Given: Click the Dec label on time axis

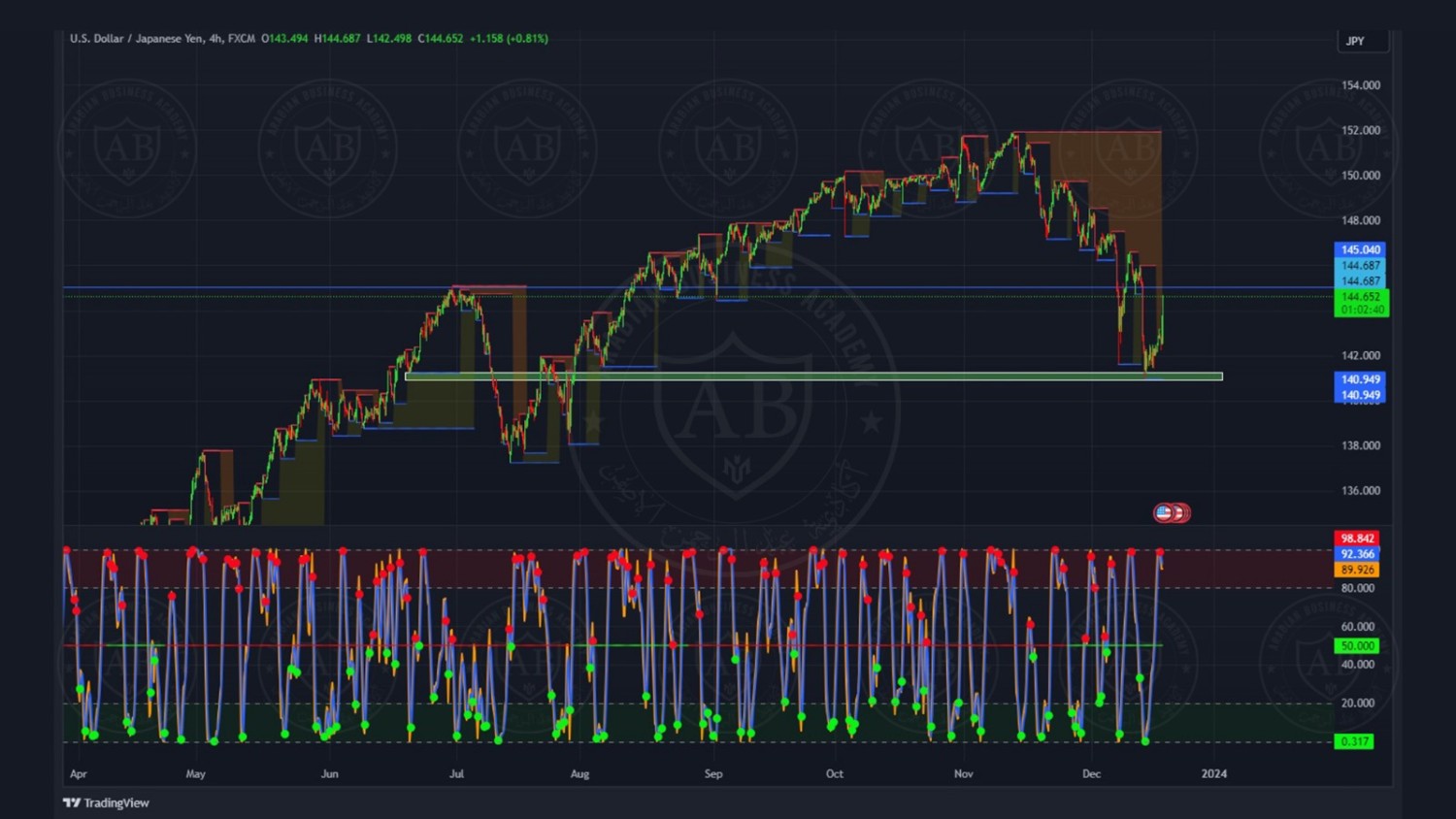Looking at the screenshot, I should (x=1091, y=773).
